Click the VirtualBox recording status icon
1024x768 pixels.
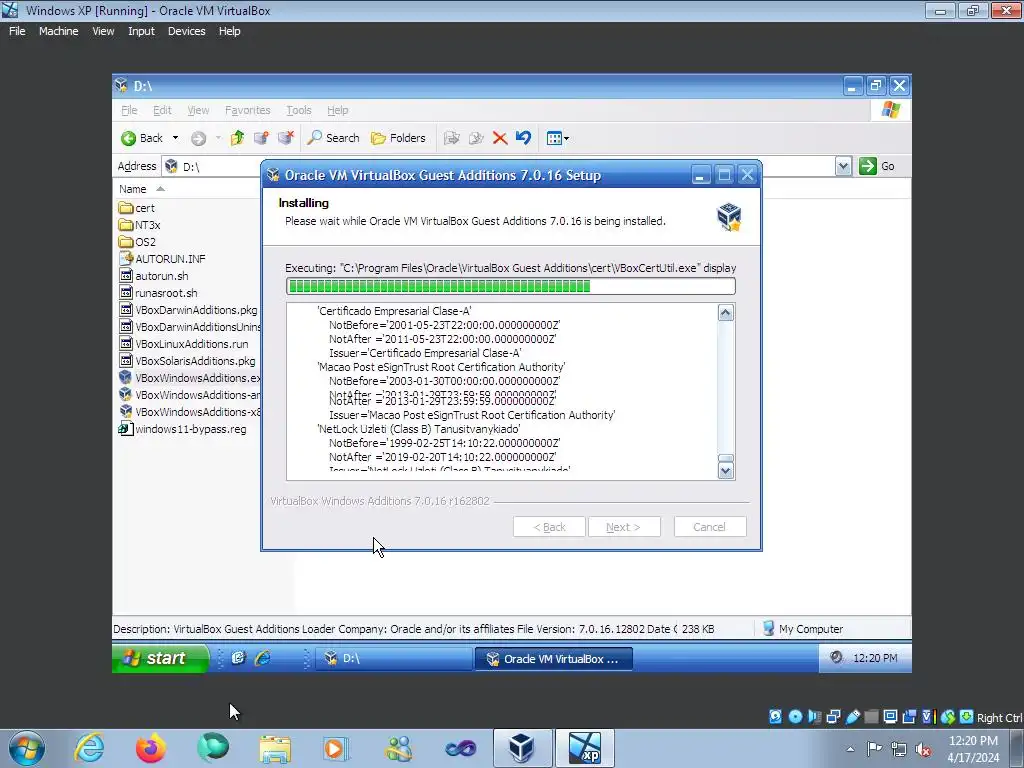909,717
